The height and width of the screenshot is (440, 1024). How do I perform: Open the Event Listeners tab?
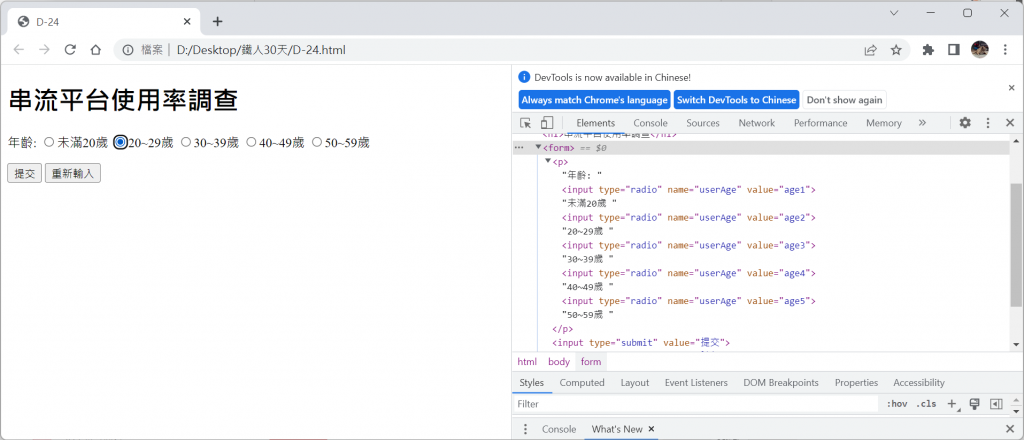coord(696,383)
